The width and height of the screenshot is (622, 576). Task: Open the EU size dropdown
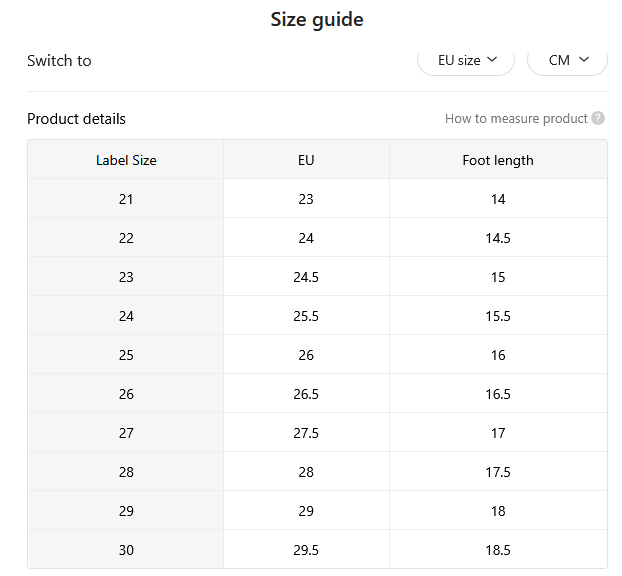point(466,61)
